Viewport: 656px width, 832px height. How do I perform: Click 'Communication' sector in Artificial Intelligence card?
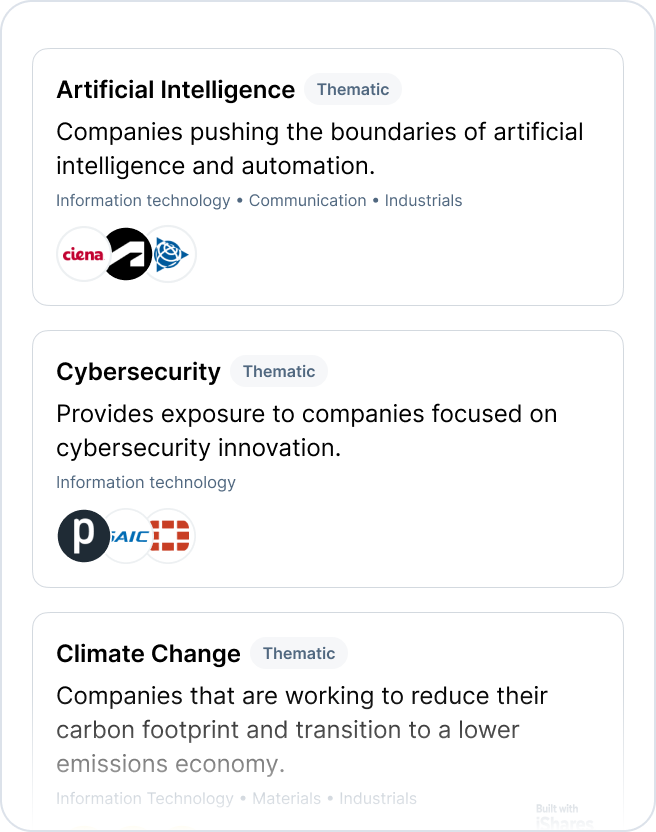(x=308, y=200)
